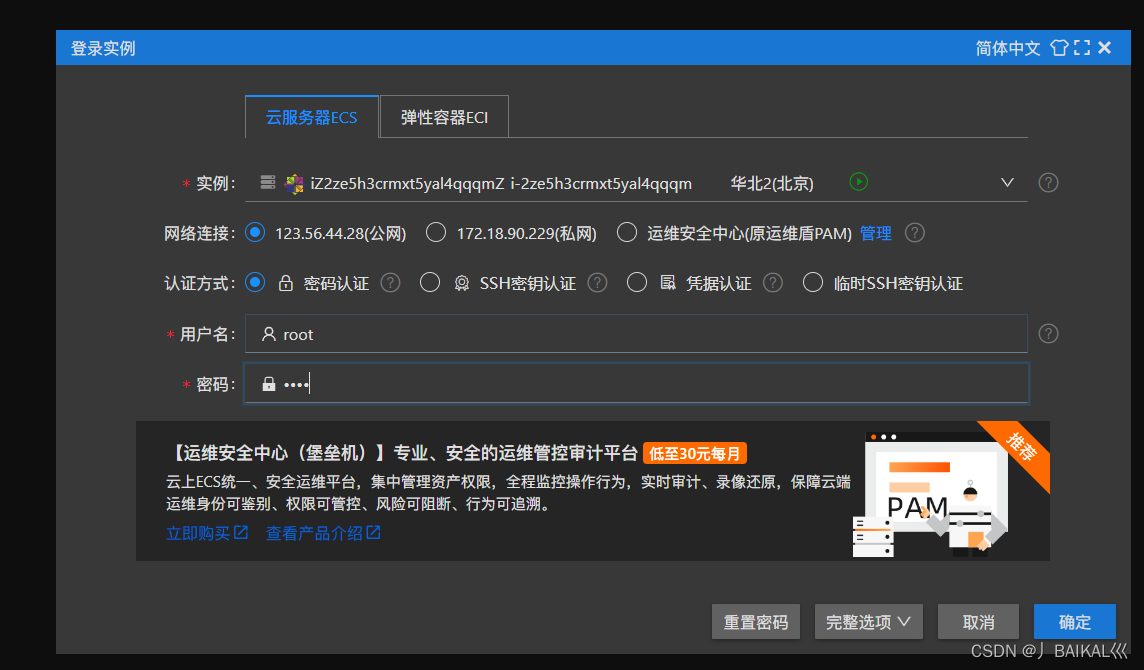Focus the 用户名 input containing root
Viewport: 1144px width, 670px height.
pyautogui.click(x=636, y=334)
